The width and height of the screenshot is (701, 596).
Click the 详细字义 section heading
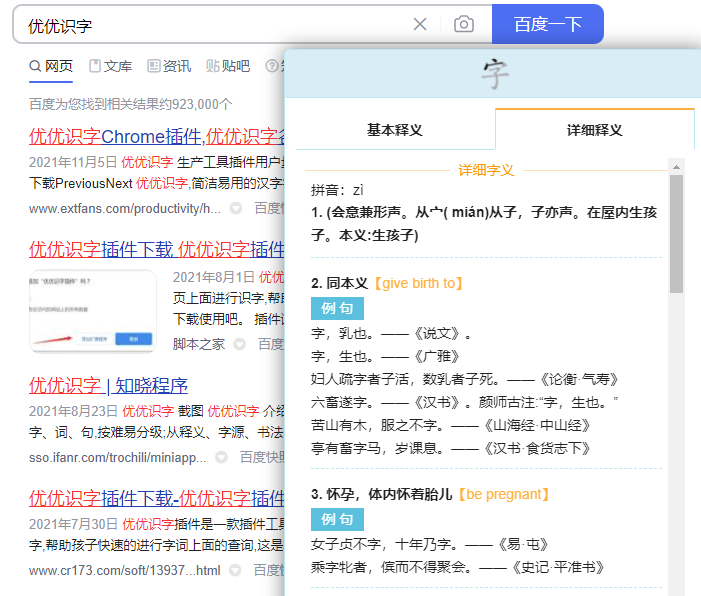[x=486, y=170]
